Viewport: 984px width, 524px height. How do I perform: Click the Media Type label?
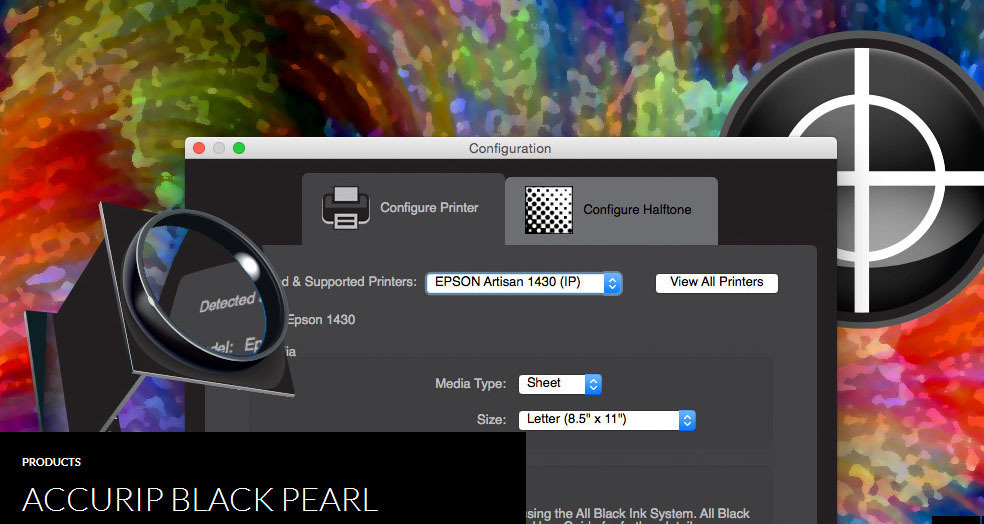(x=471, y=383)
